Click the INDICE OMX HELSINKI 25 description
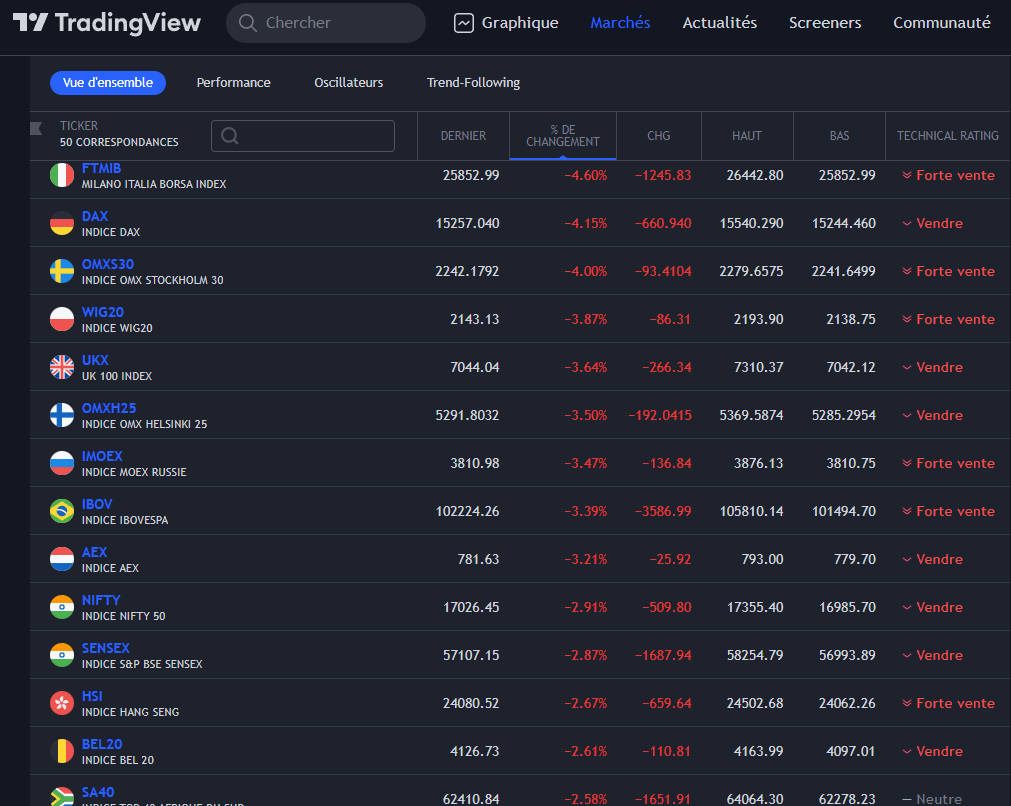 pyautogui.click(x=144, y=424)
